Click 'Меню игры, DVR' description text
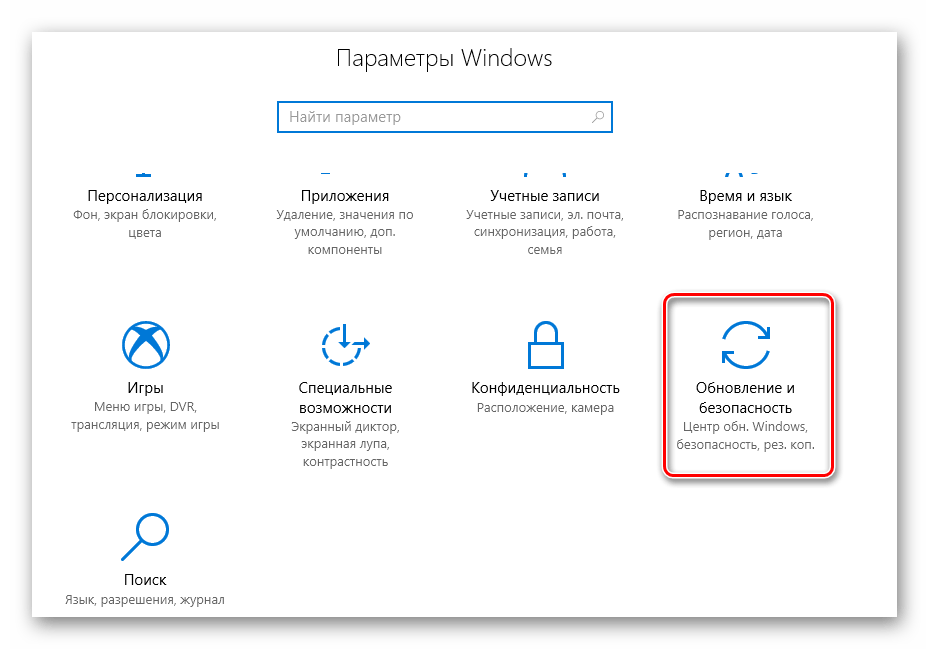The image size is (929, 649). coord(145,407)
